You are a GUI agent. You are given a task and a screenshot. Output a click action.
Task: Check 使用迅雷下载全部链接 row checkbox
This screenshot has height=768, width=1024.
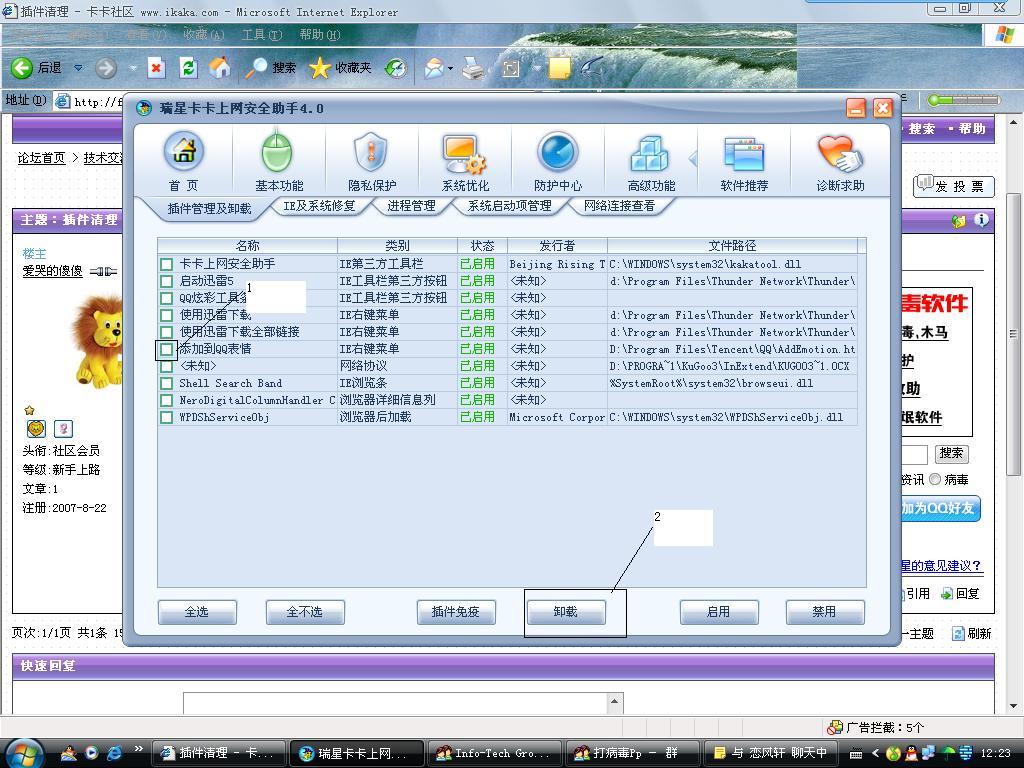coord(167,332)
